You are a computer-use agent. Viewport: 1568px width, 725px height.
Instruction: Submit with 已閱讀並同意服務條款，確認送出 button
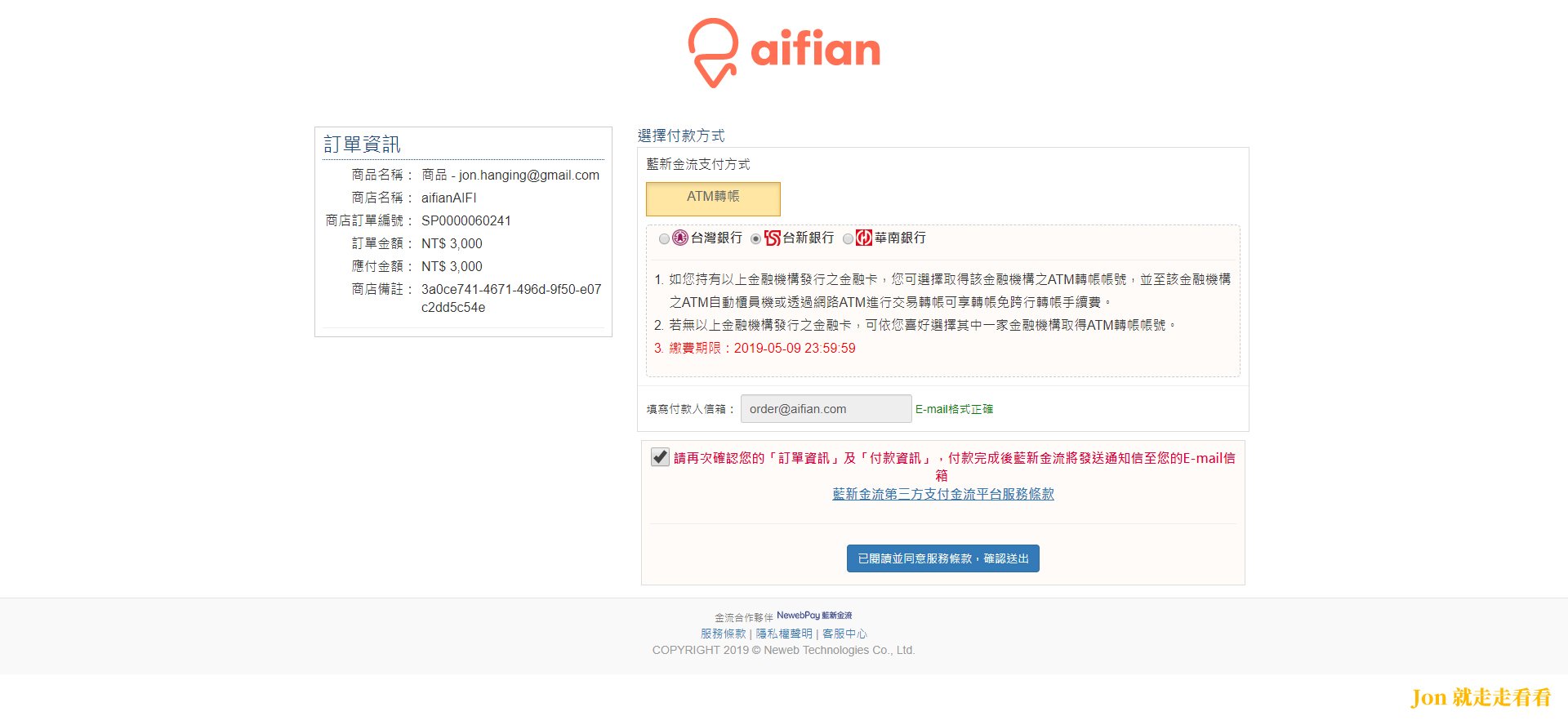(943, 558)
